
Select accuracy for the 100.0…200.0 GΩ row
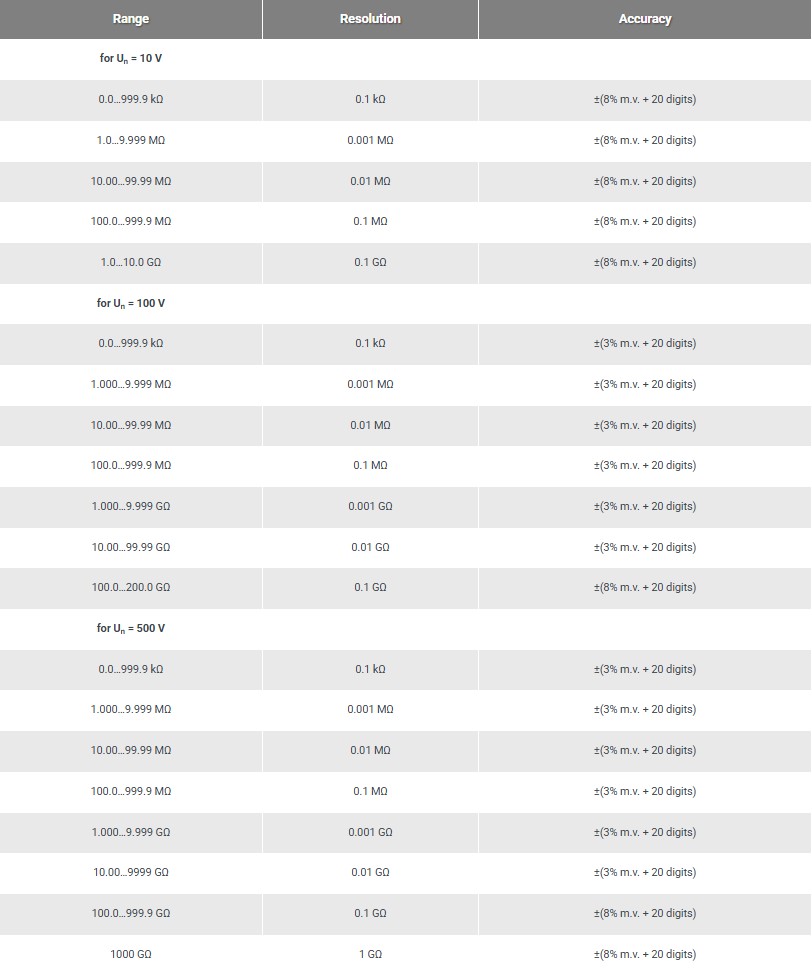[645, 587]
